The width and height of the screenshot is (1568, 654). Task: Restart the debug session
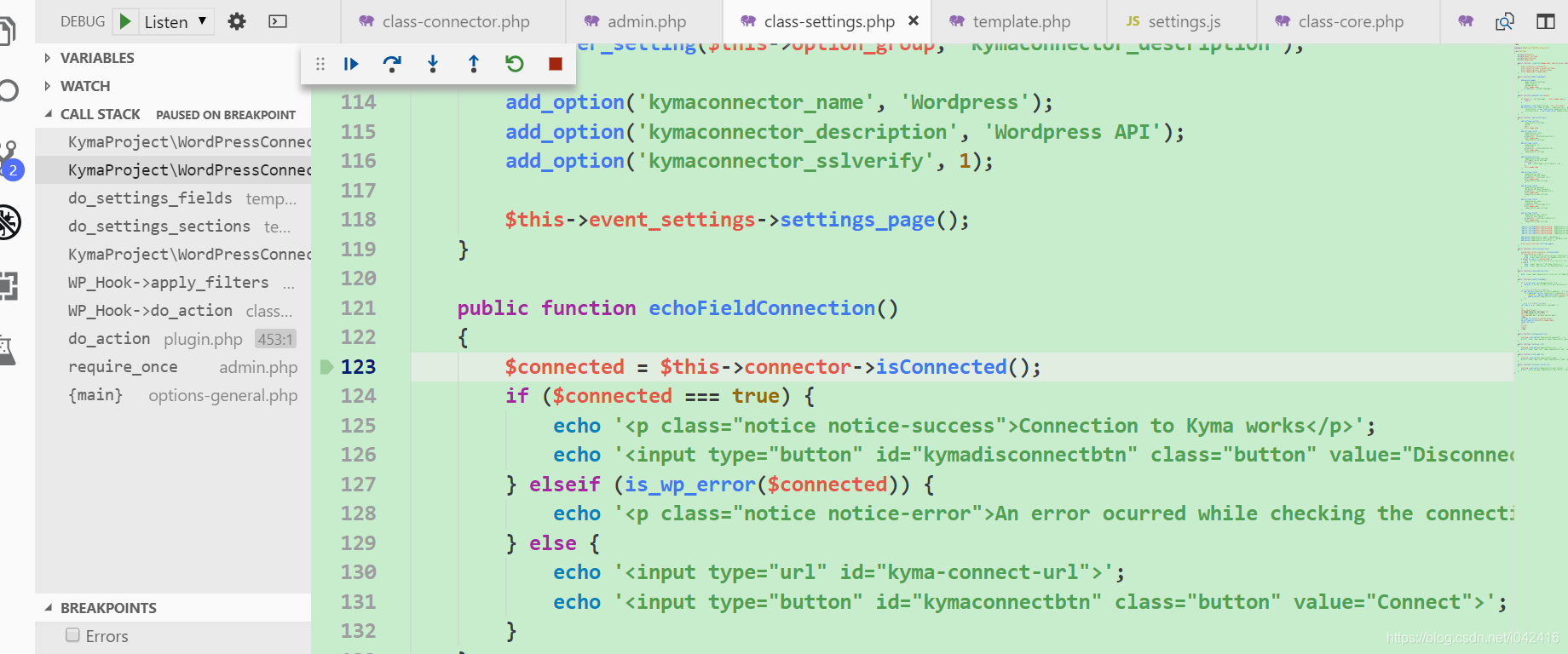click(515, 64)
